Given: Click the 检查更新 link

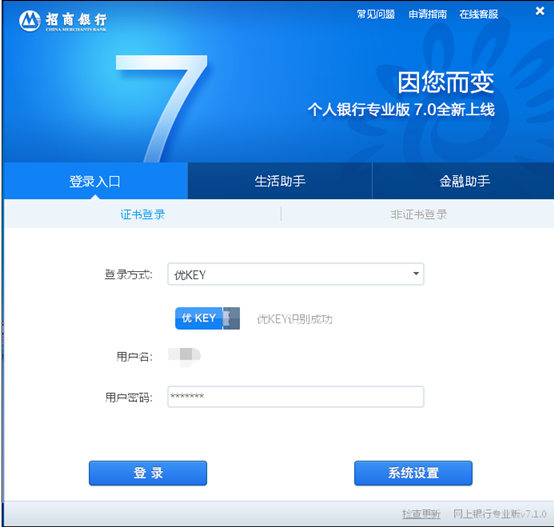Looking at the screenshot, I should tap(421, 514).
